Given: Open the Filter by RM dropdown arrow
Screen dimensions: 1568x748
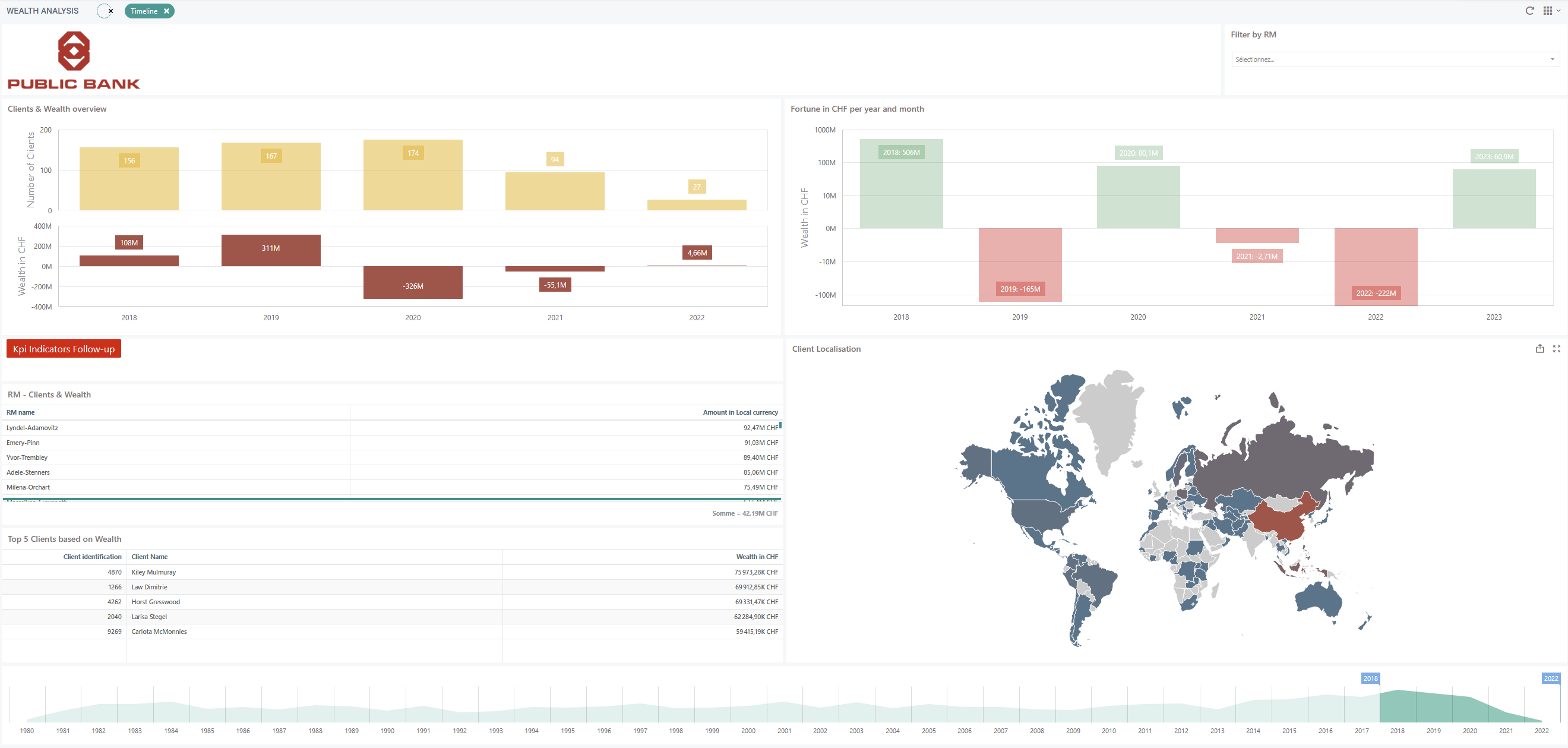Looking at the screenshot, I should point(1552,59).
